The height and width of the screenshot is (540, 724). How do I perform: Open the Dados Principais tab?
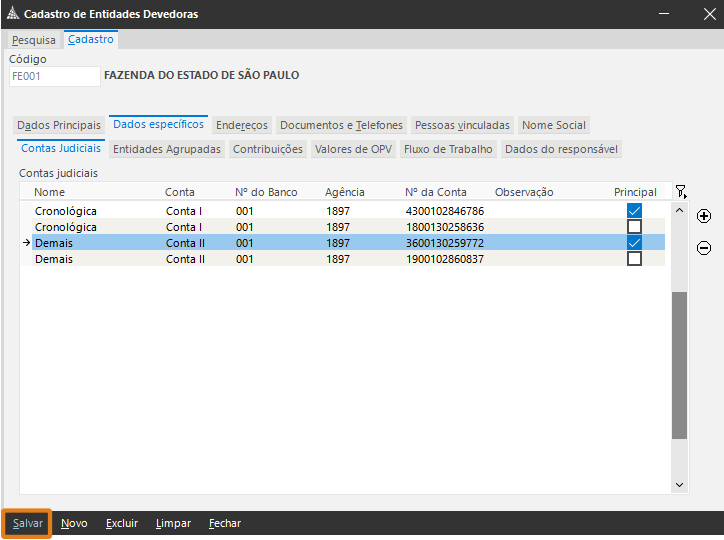click(59, 125)
